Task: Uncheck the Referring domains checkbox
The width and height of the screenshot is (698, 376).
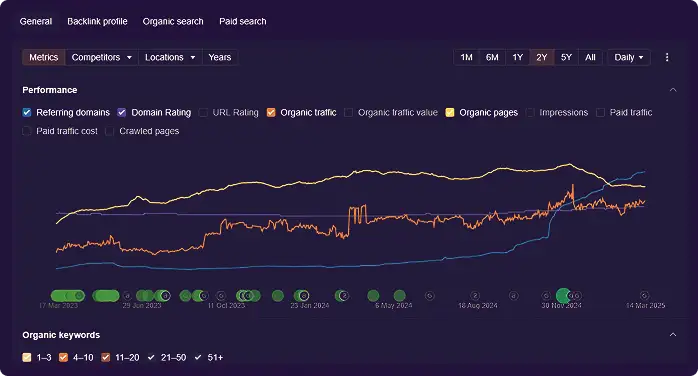Action: 27,113
